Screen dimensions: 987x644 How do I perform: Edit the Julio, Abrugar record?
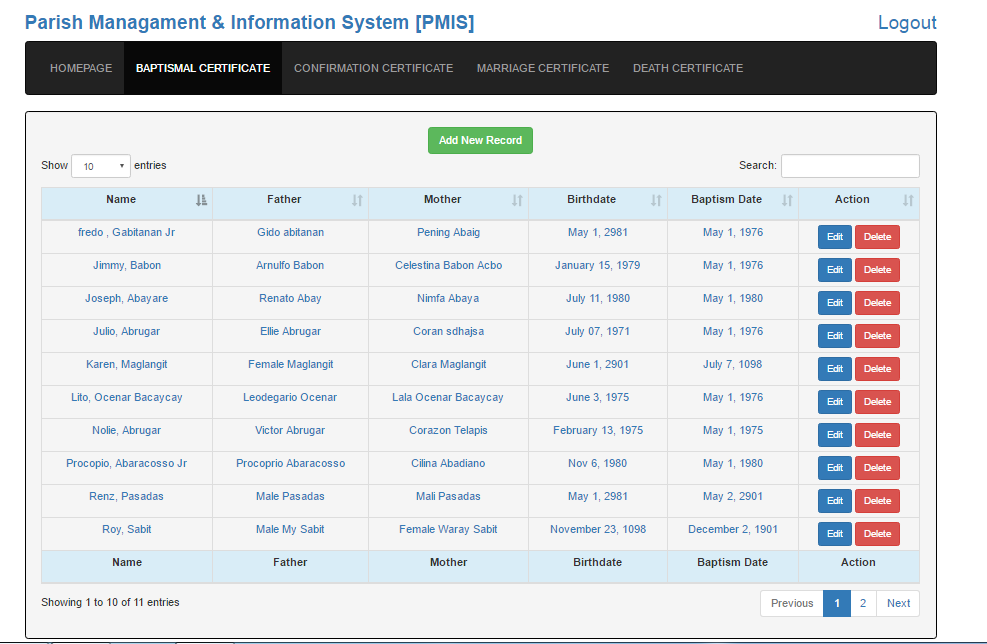pyautogui.click(x=835, y=336)
